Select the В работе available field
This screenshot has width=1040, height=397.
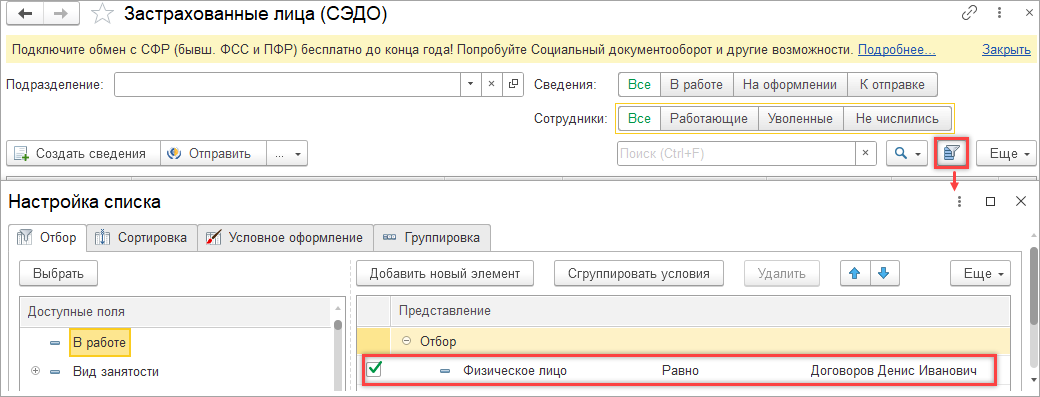[x=99, y=342]
